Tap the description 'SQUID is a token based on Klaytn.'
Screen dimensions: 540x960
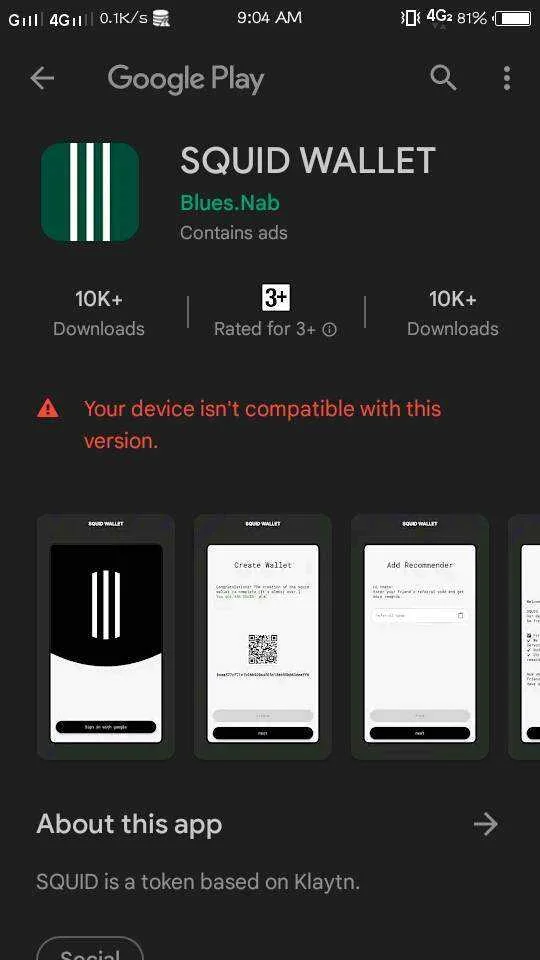[x=198, y=882]
